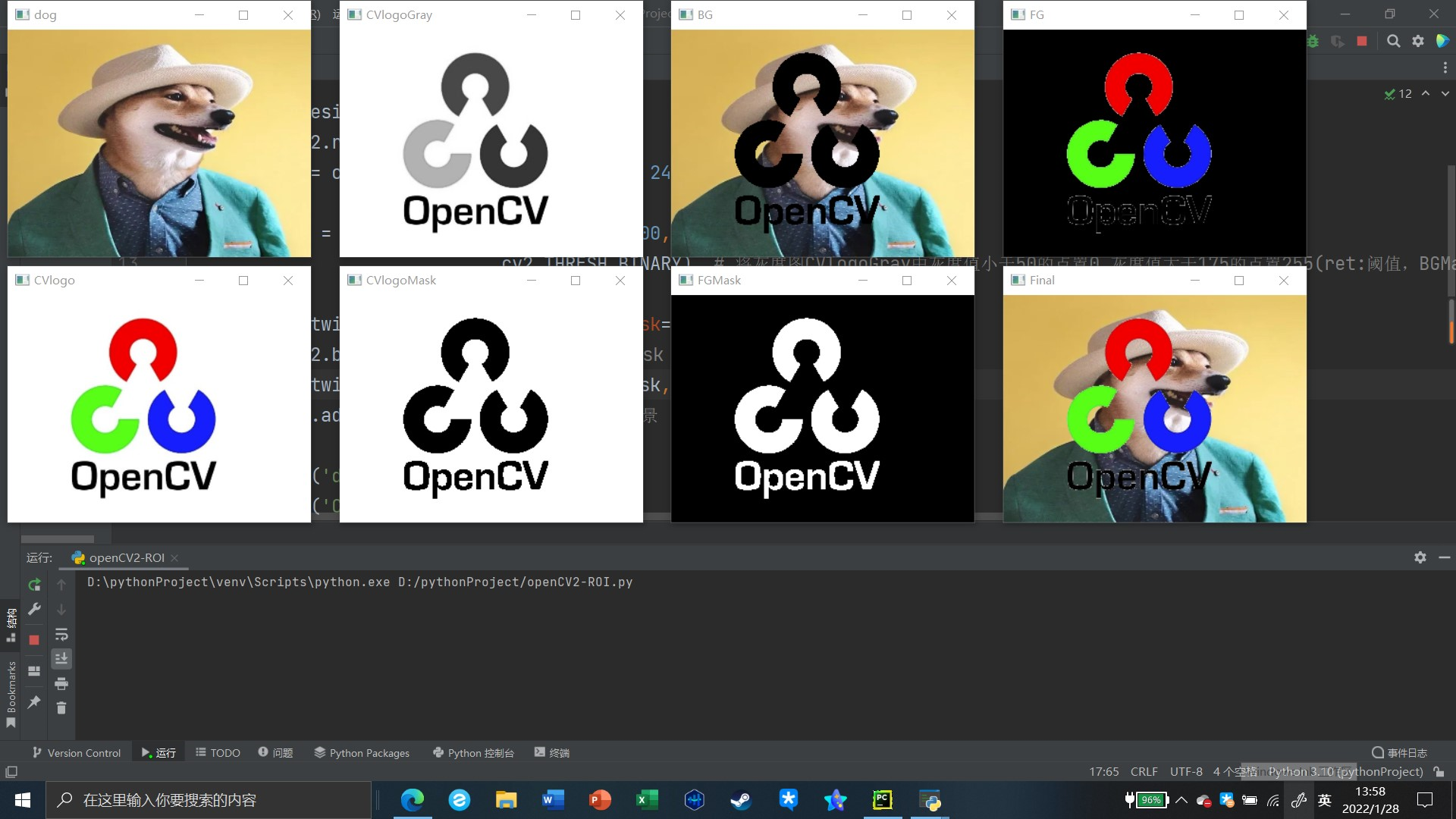Toggle the pin tab icon
This screenshot has height=819, width=1456.
(x=34, y=702)
